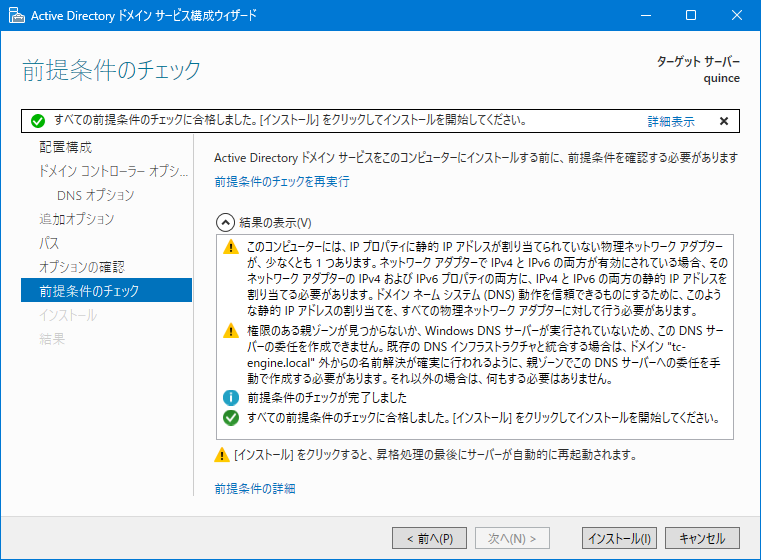761x560 pixels.
Task: Click the blue info icon for 前提条件のチェックが完了しました
Action: pyautogui.click(x=231, y=397)
